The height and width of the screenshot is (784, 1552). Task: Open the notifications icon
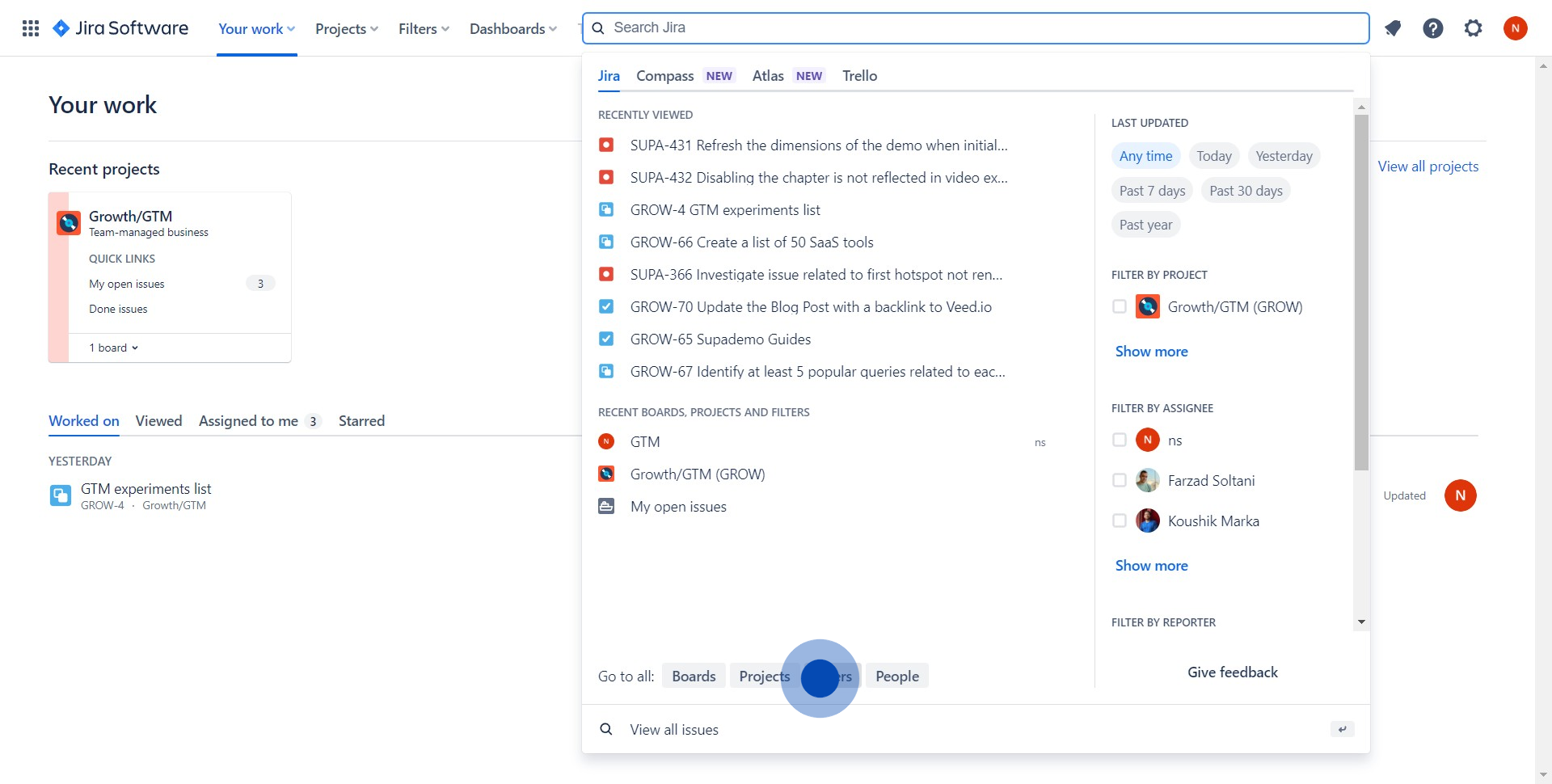(x=1393, y=28)
